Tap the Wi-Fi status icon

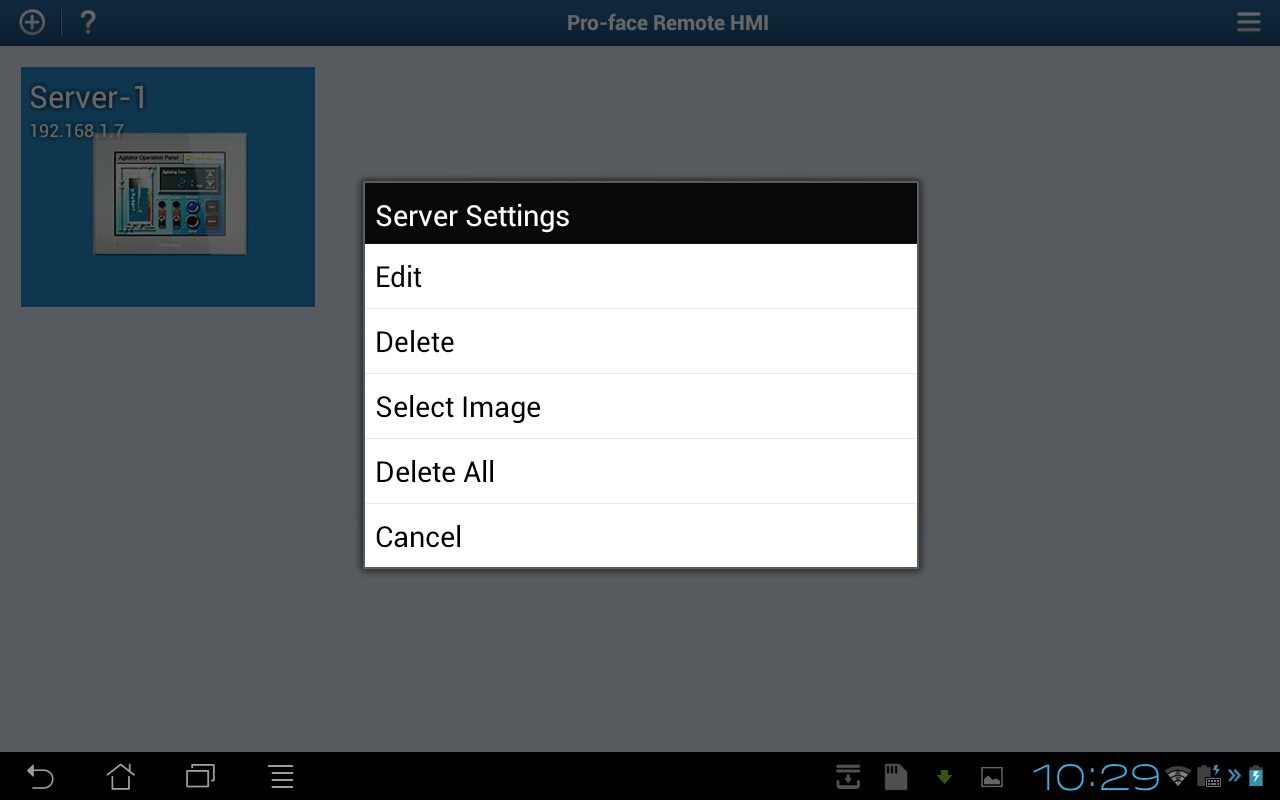click(1178, 776)
